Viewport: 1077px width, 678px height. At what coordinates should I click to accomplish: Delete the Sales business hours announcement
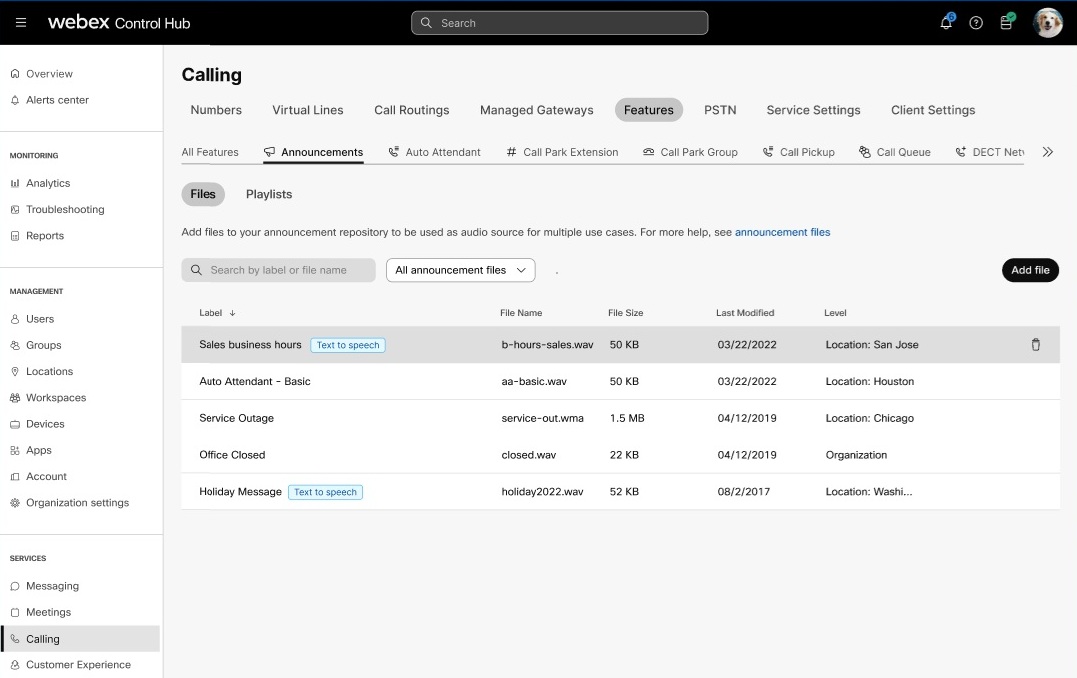1035,344
